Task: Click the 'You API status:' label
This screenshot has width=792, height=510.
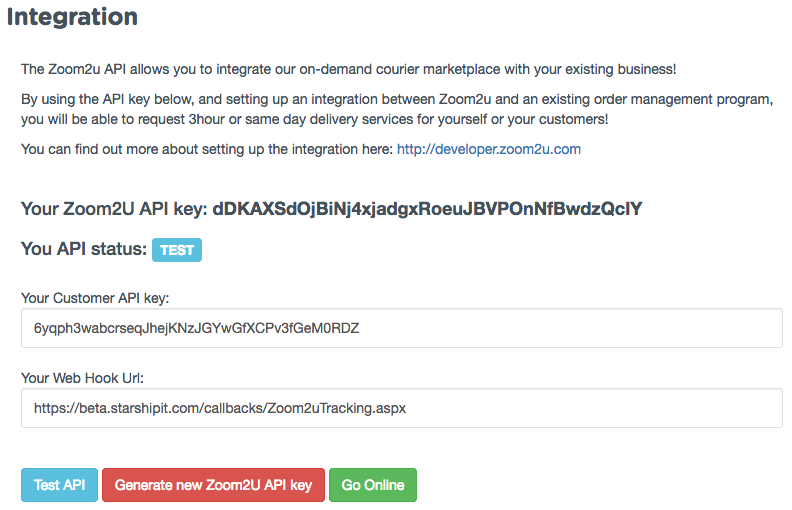Action: (x=84, y=249)
